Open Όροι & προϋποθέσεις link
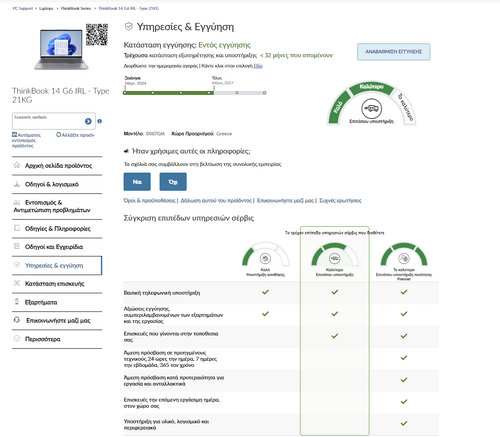 (149, 200)
